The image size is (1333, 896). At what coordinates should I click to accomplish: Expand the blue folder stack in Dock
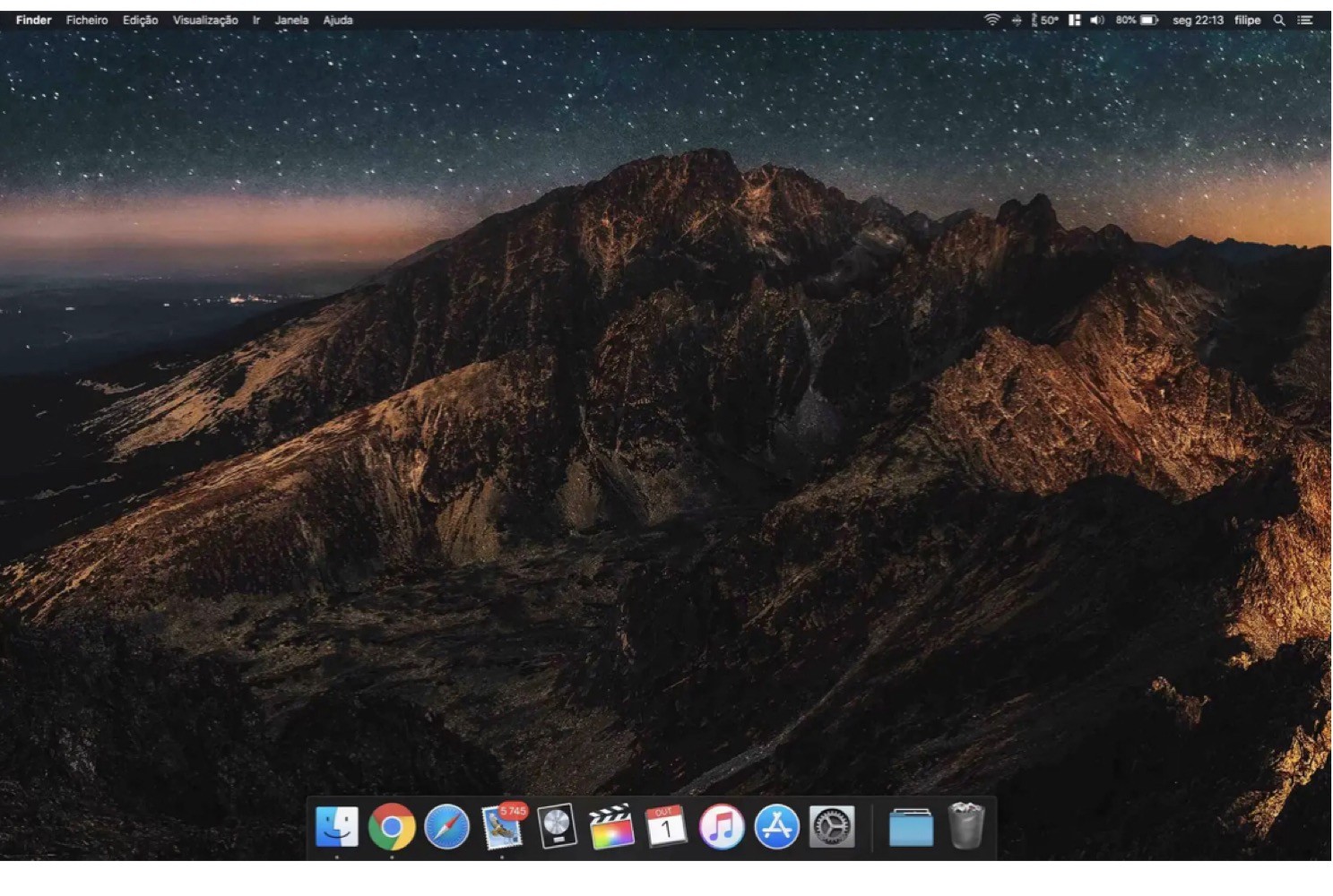[911, 826]
